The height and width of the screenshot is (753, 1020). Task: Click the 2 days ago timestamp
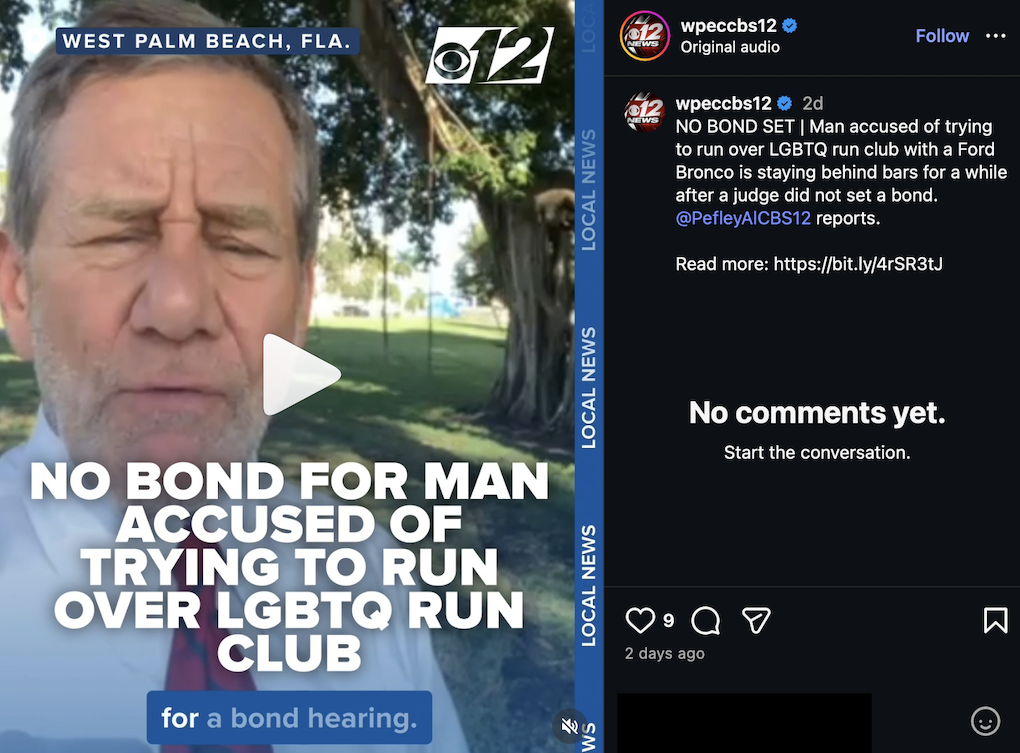pyautogui.click(x=664, y=654)
